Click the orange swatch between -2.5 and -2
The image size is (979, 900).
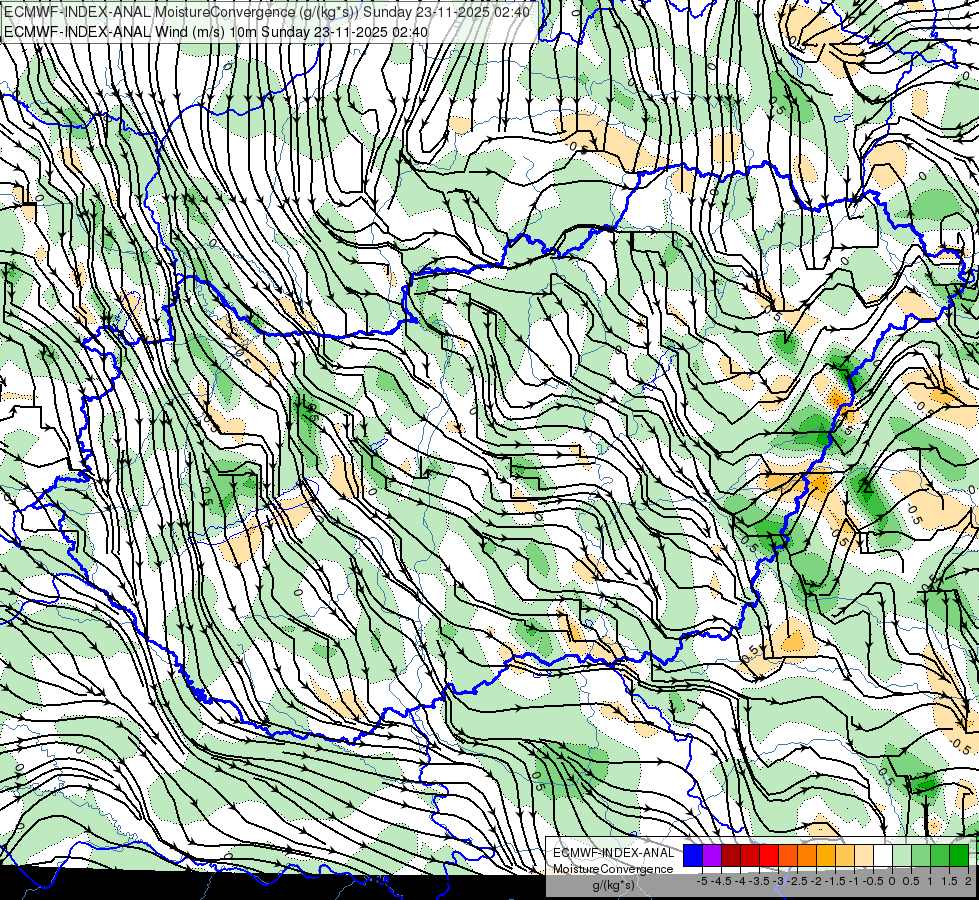pyautogui.click(x=807, y=856)
